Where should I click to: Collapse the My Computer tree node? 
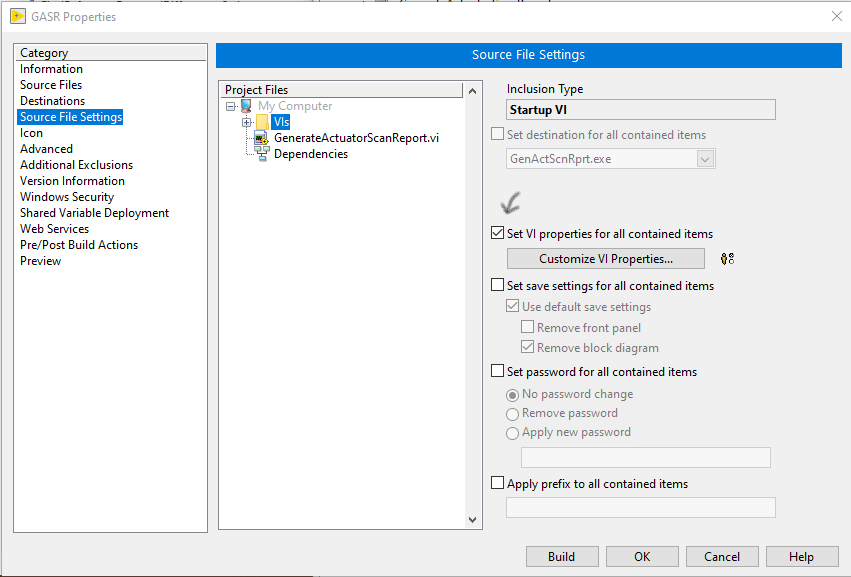click(230, 105)
